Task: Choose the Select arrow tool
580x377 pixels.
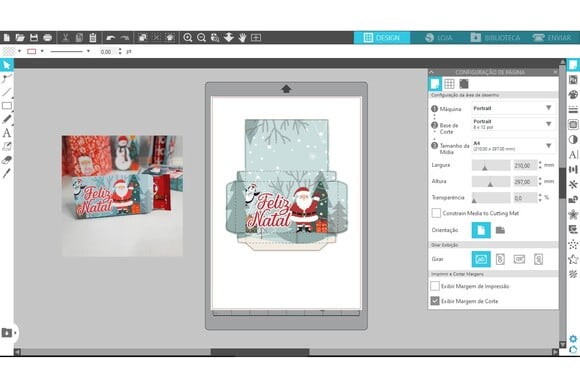Action: 7,65
